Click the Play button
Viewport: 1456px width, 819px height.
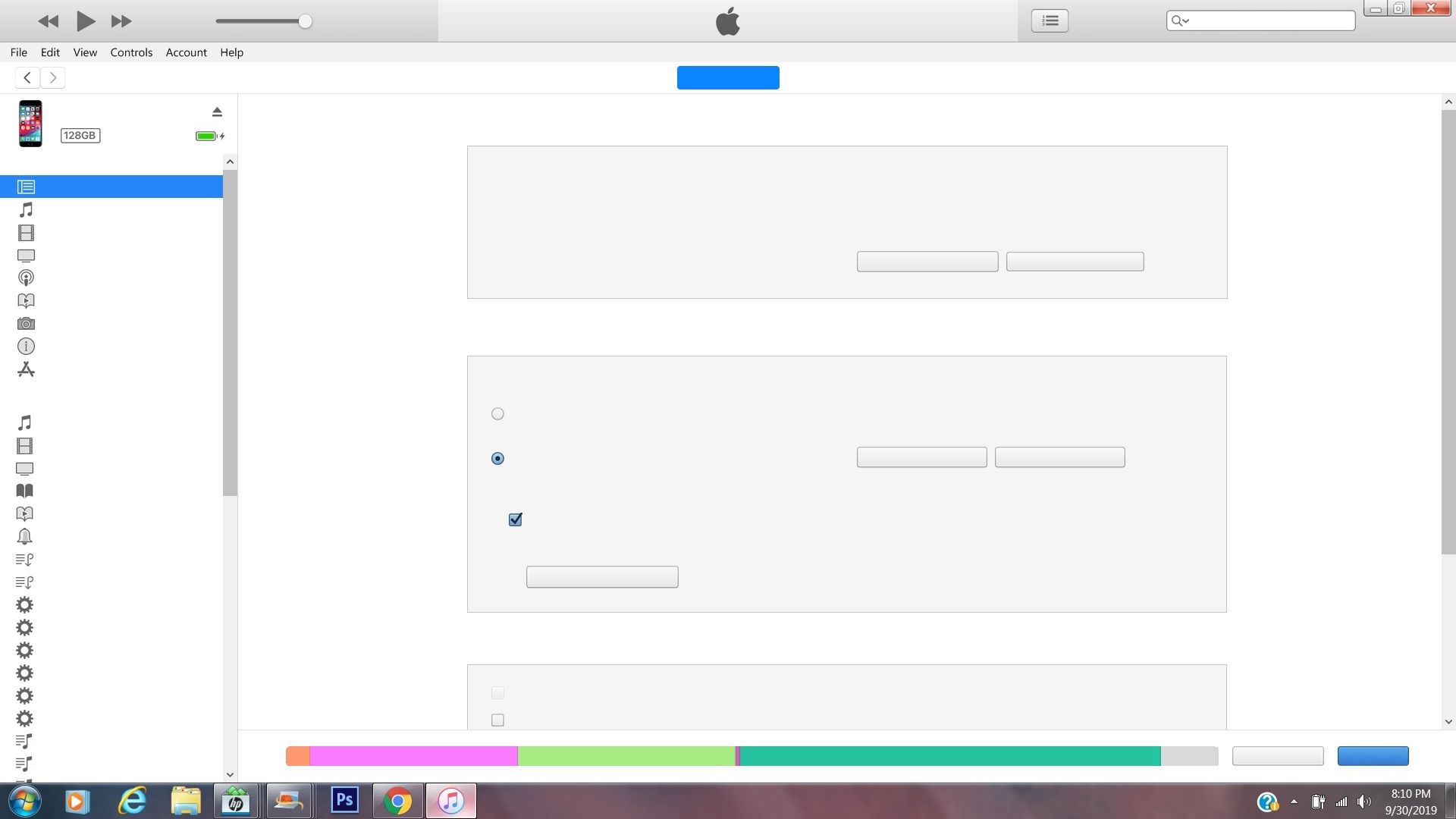pyautogui.click(x=86, y=21)
